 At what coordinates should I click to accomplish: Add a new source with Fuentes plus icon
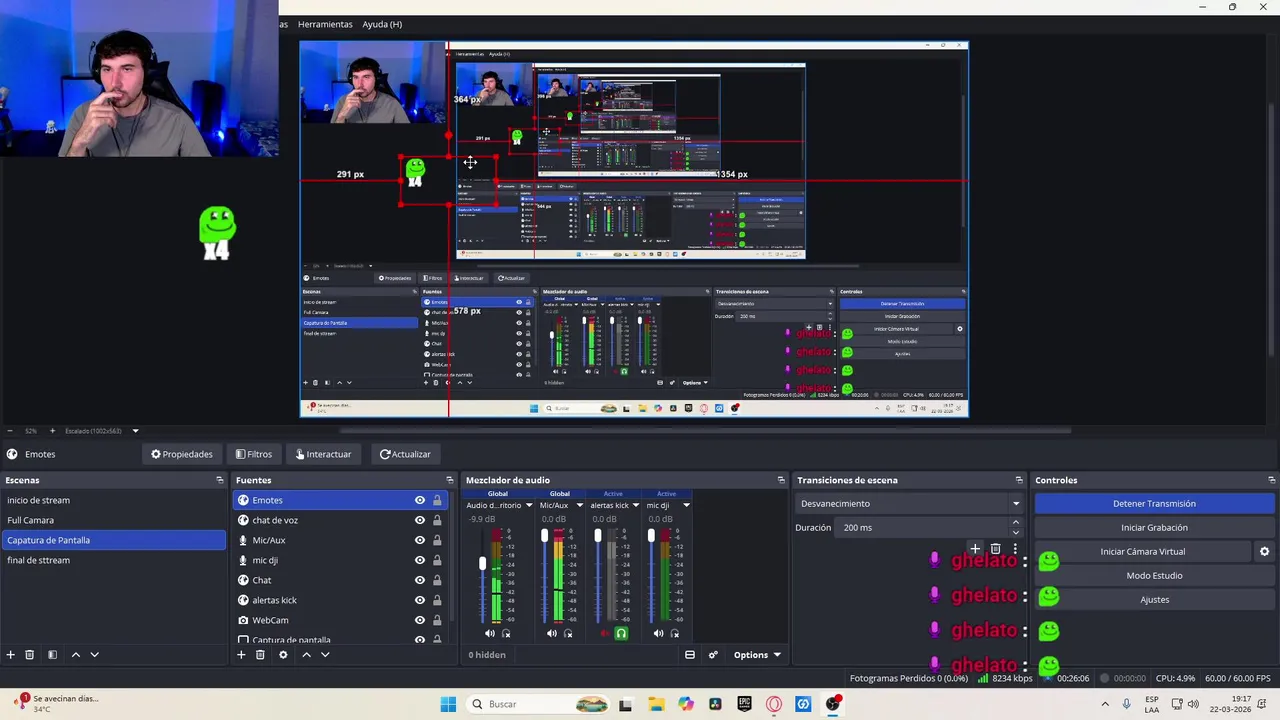point(241,655)
